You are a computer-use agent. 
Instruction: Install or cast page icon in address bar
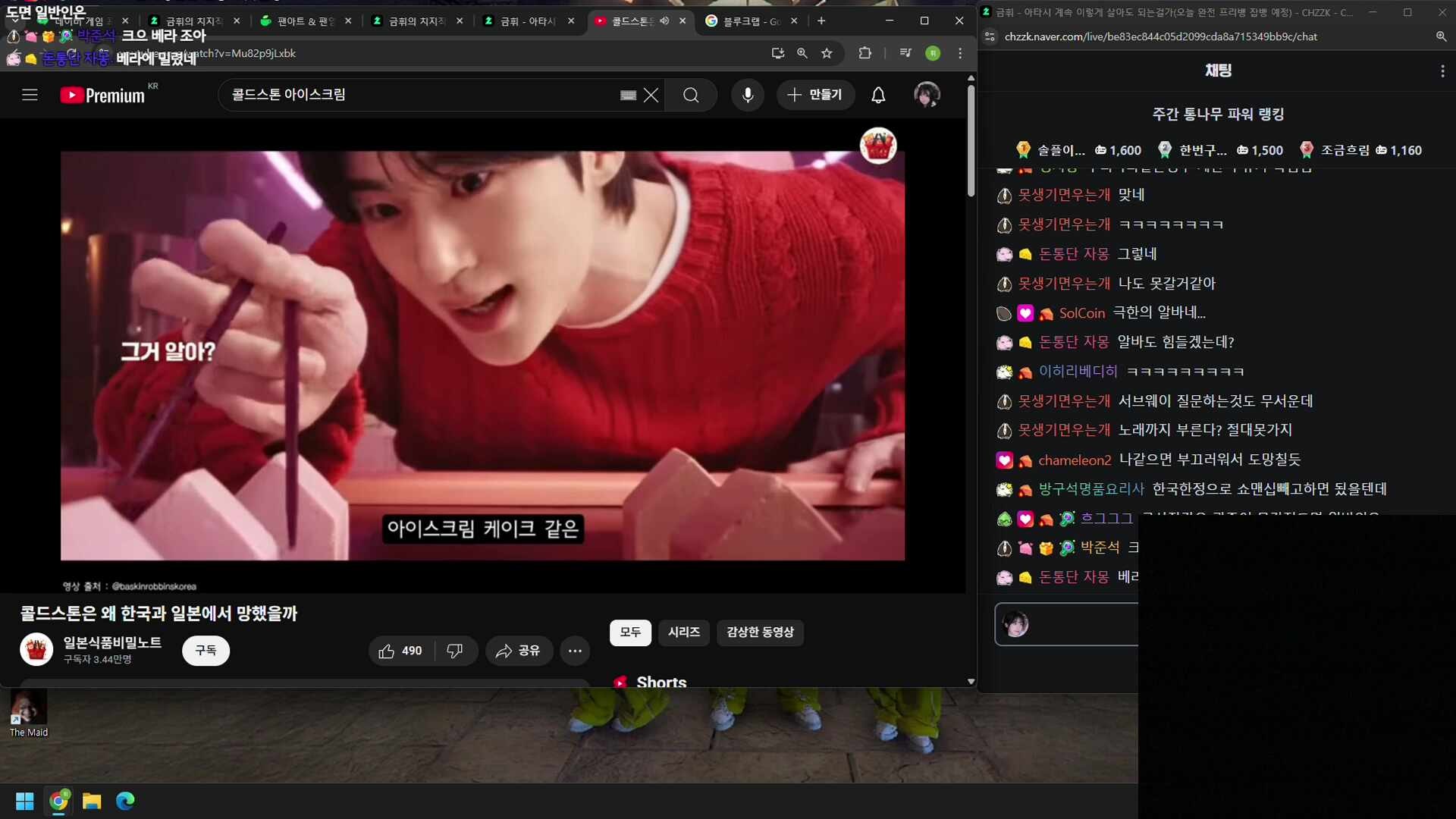pos(777,53)
